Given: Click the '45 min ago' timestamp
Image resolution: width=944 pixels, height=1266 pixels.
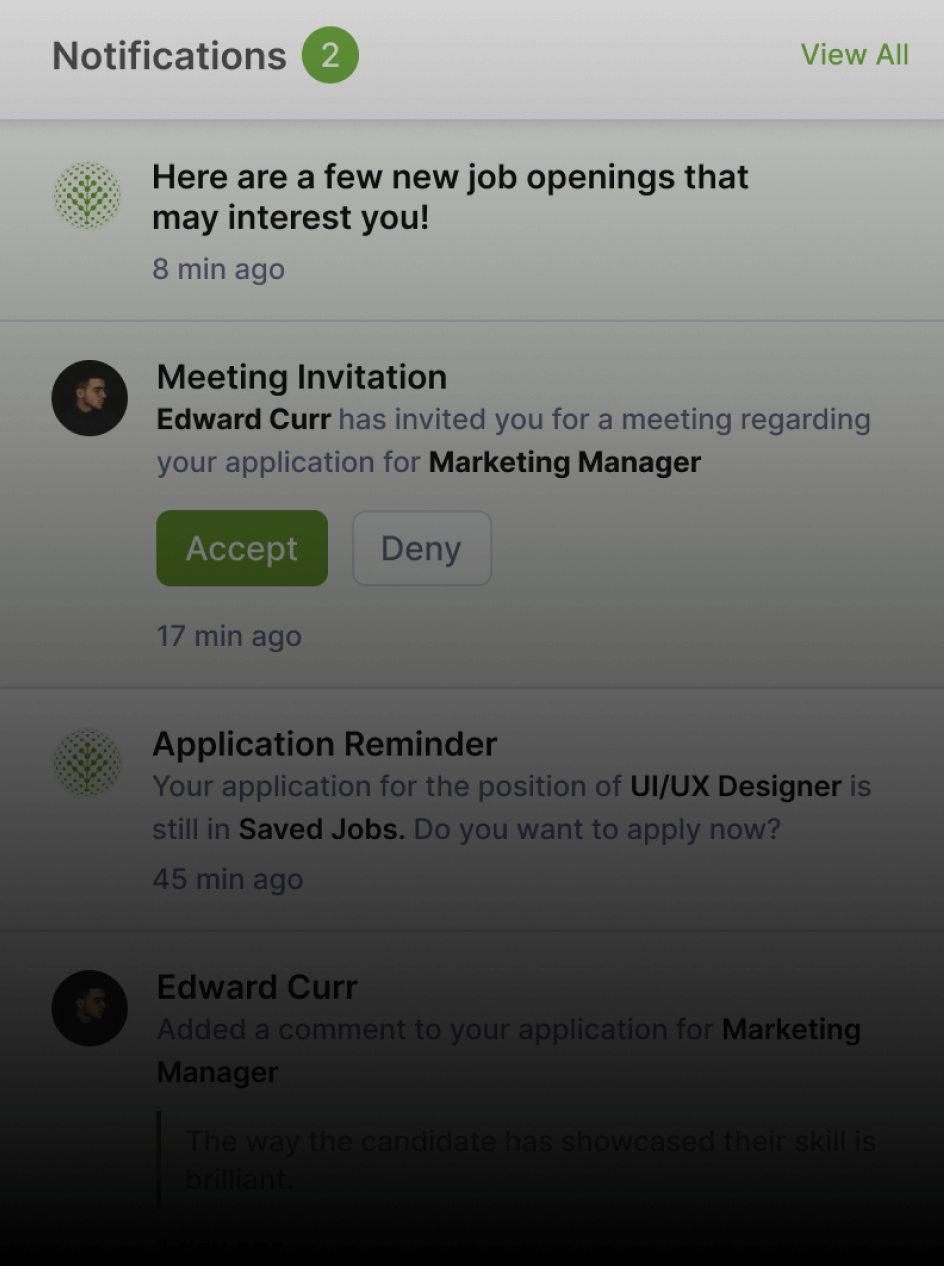Looking at the screenshot, I should pos(228,880).
